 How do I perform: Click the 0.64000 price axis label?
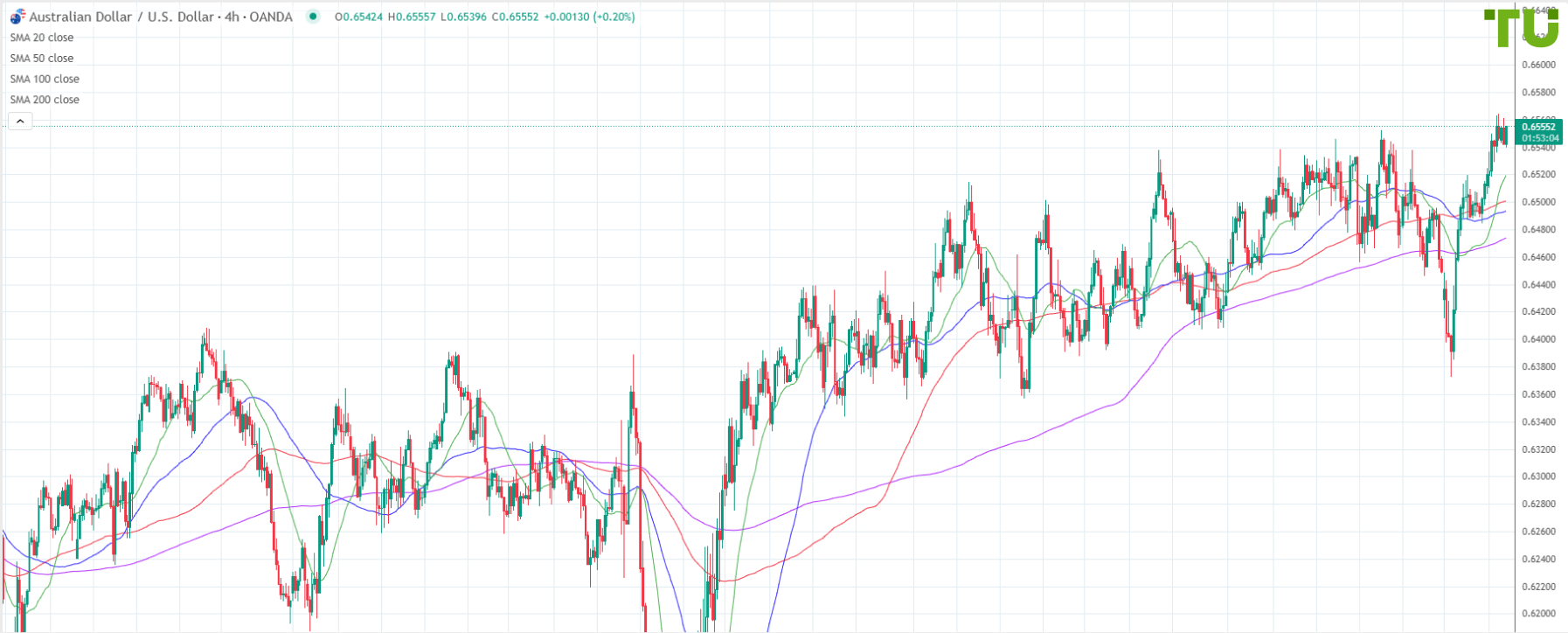tap(1539, 339)
